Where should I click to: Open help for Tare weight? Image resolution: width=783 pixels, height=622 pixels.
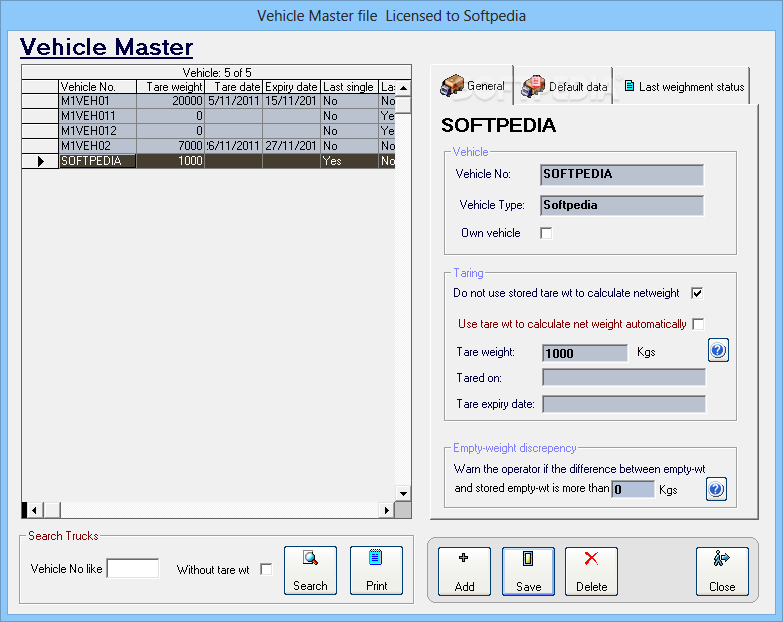718,350
